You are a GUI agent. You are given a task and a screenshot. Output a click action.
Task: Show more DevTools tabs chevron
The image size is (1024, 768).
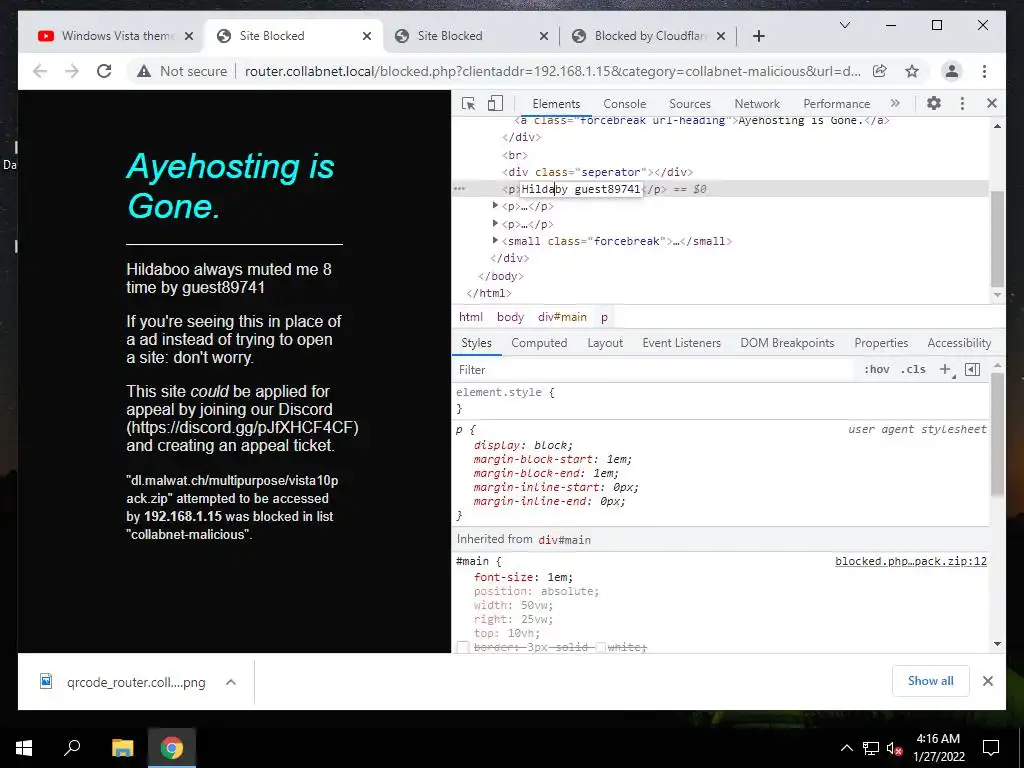[895, 103]
